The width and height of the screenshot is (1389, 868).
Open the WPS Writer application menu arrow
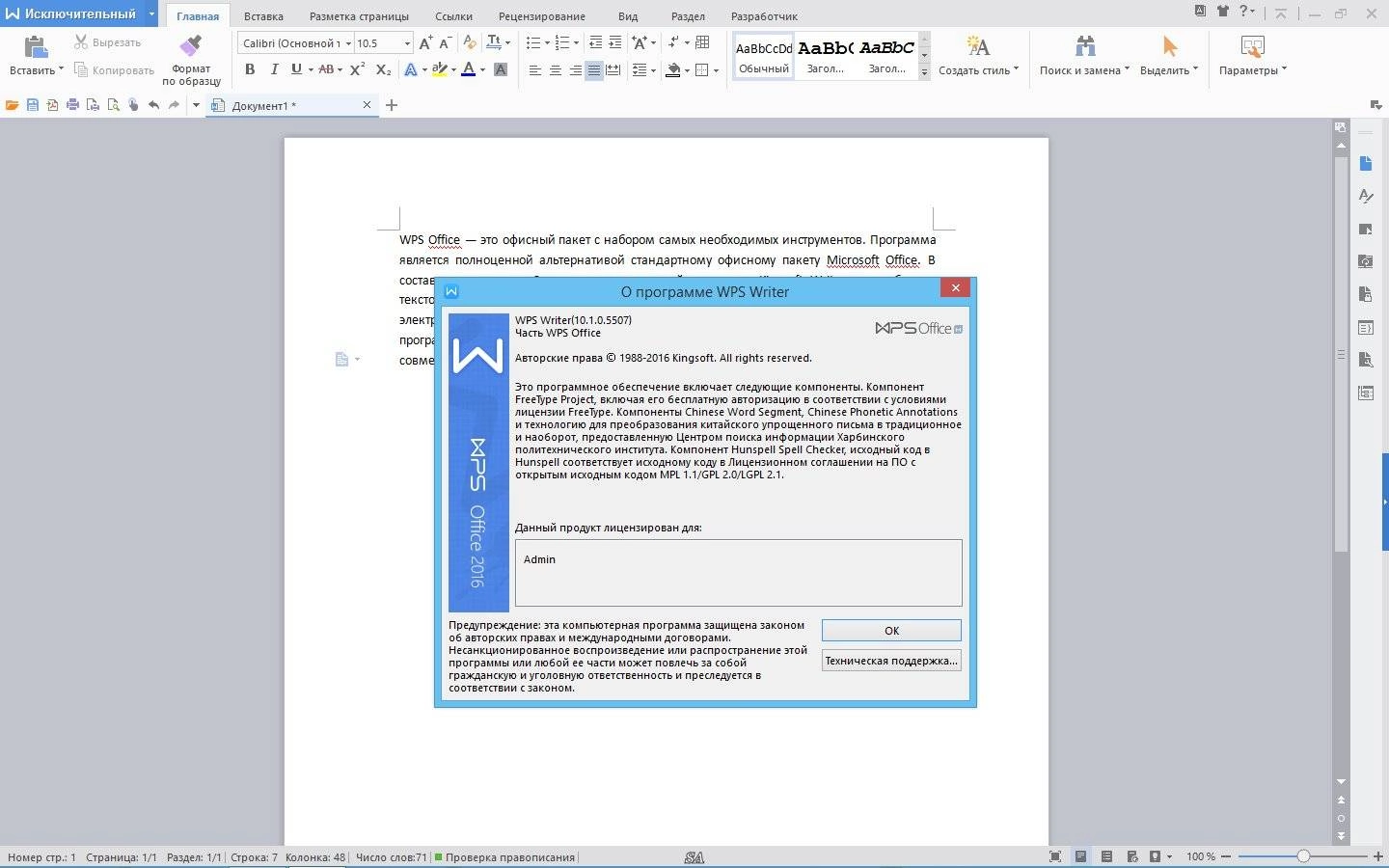(x=151, y=14)
